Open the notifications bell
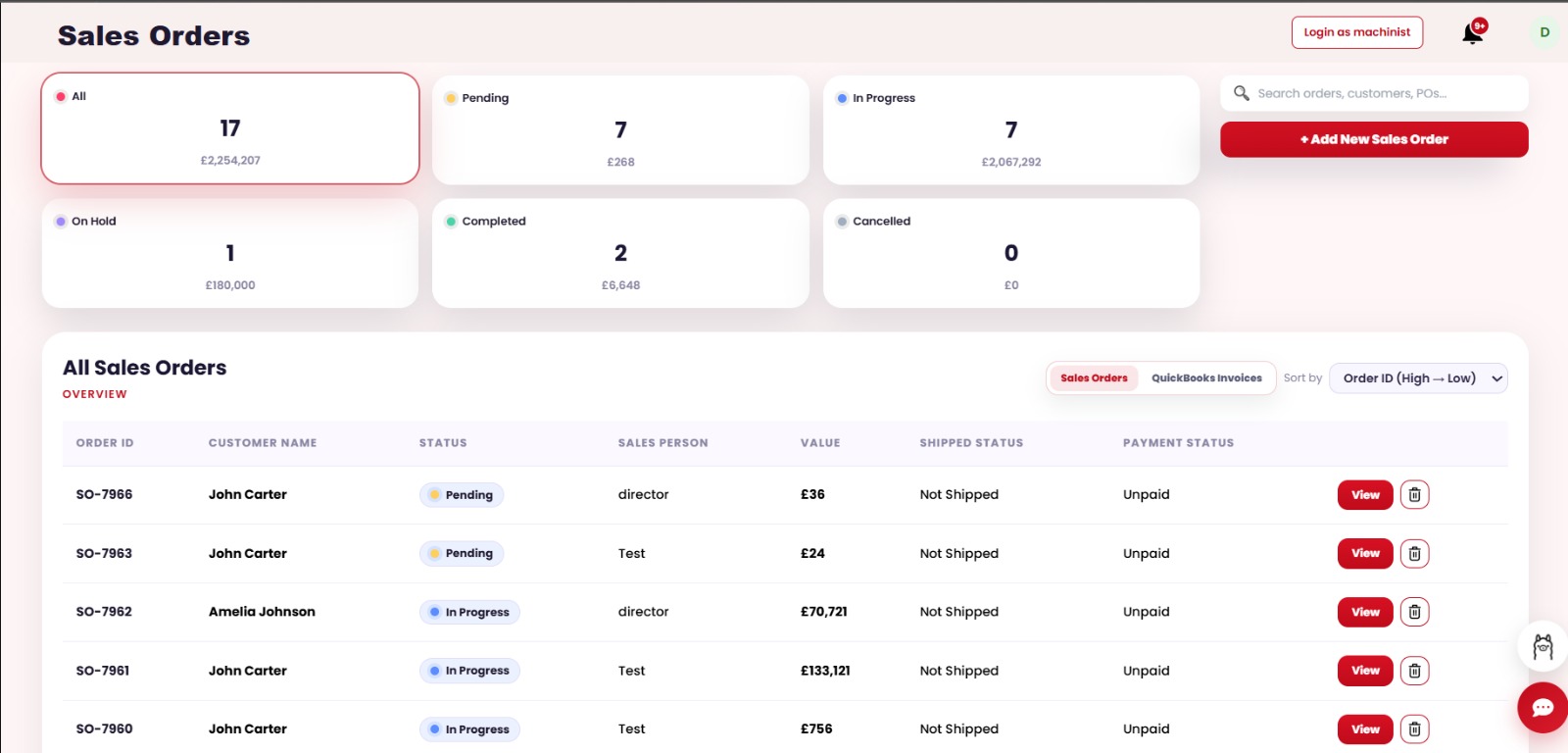This screenshot has width=1568, height=753. (x=1473, y=33)
